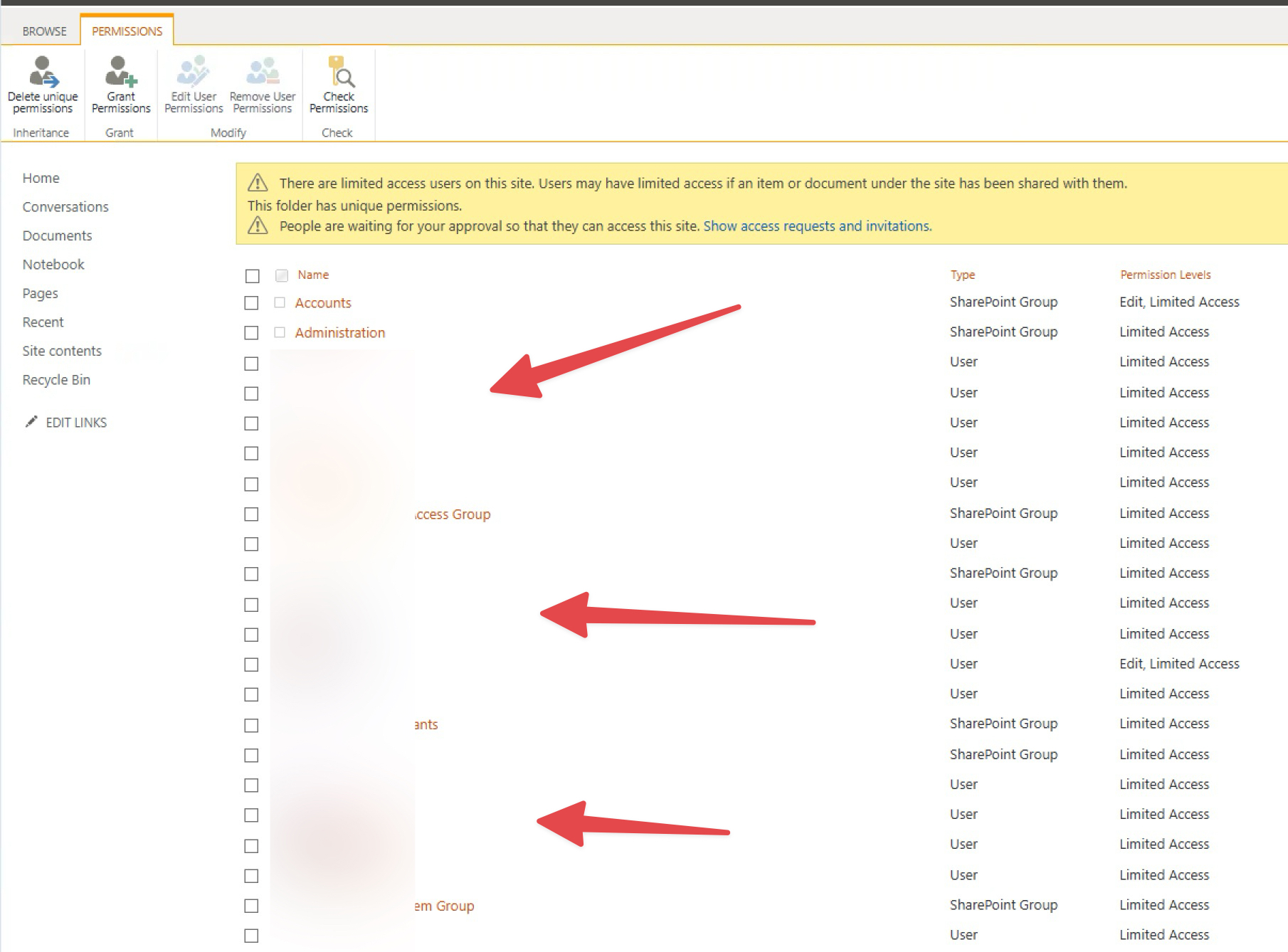Open the Recycle Bin link
1288x952 pixels.
[56, 380]
